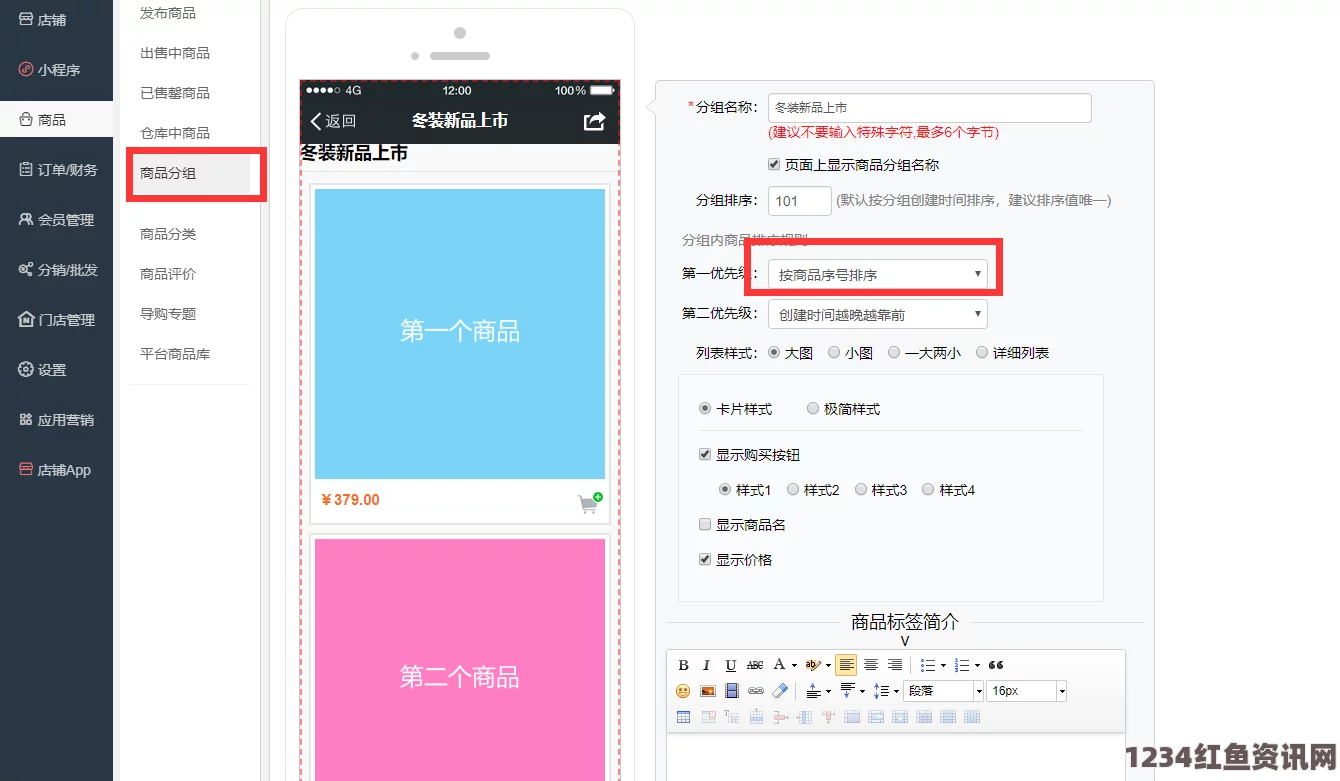Viewport: 1340px width, 781px height.
Task: Select the 一大两小 list style
Action: click(x=894, y=352)
